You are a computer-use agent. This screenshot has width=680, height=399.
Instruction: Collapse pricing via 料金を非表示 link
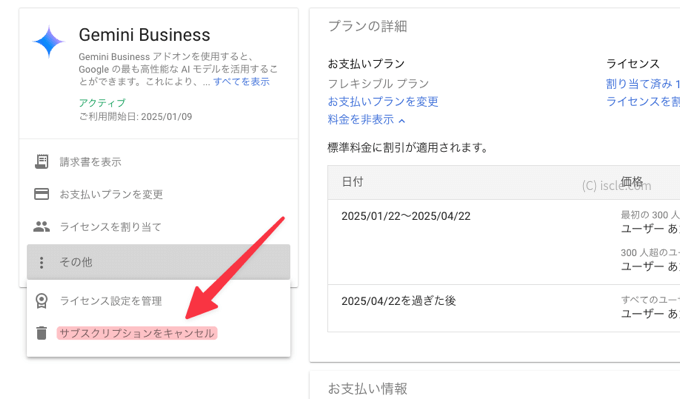(361, 120)
